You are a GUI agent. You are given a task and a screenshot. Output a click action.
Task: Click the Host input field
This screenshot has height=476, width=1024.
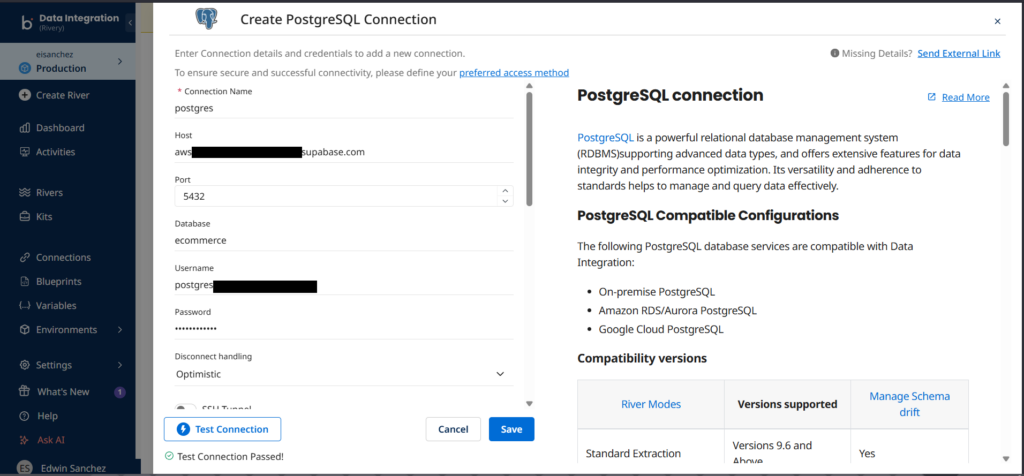point(344,152)
